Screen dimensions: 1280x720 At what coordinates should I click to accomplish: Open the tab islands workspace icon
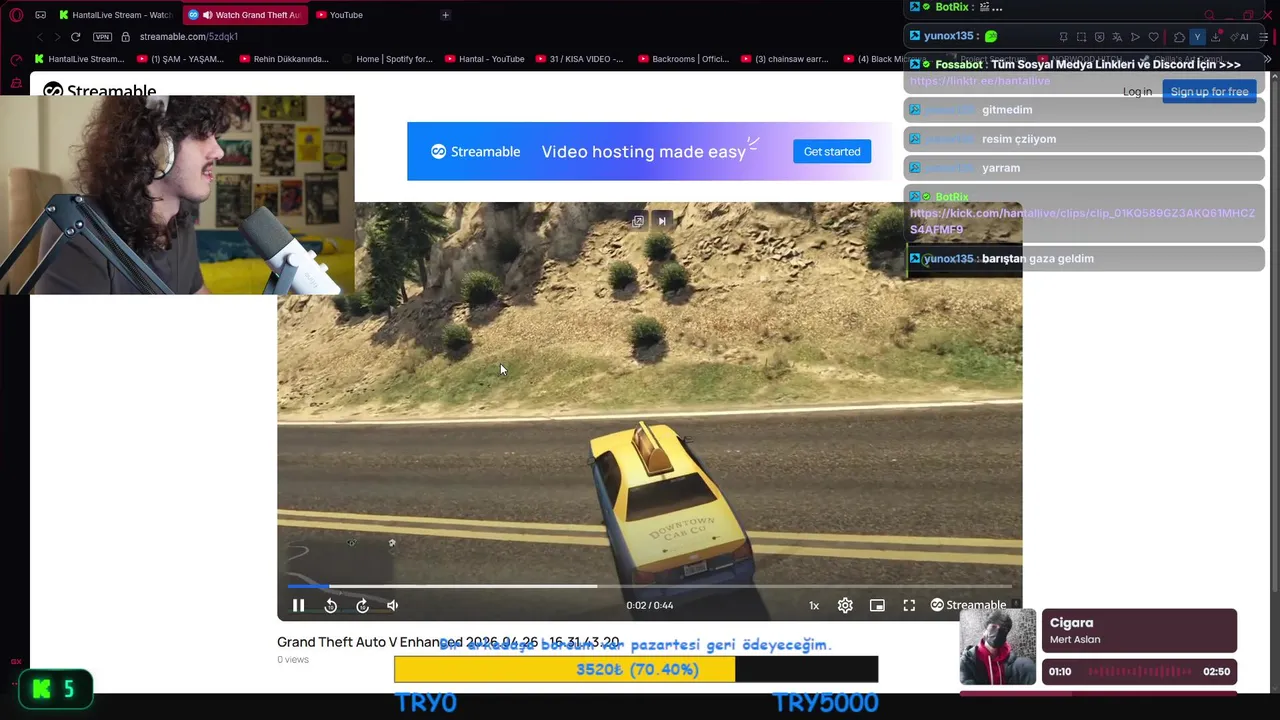(x=40, y=15)
